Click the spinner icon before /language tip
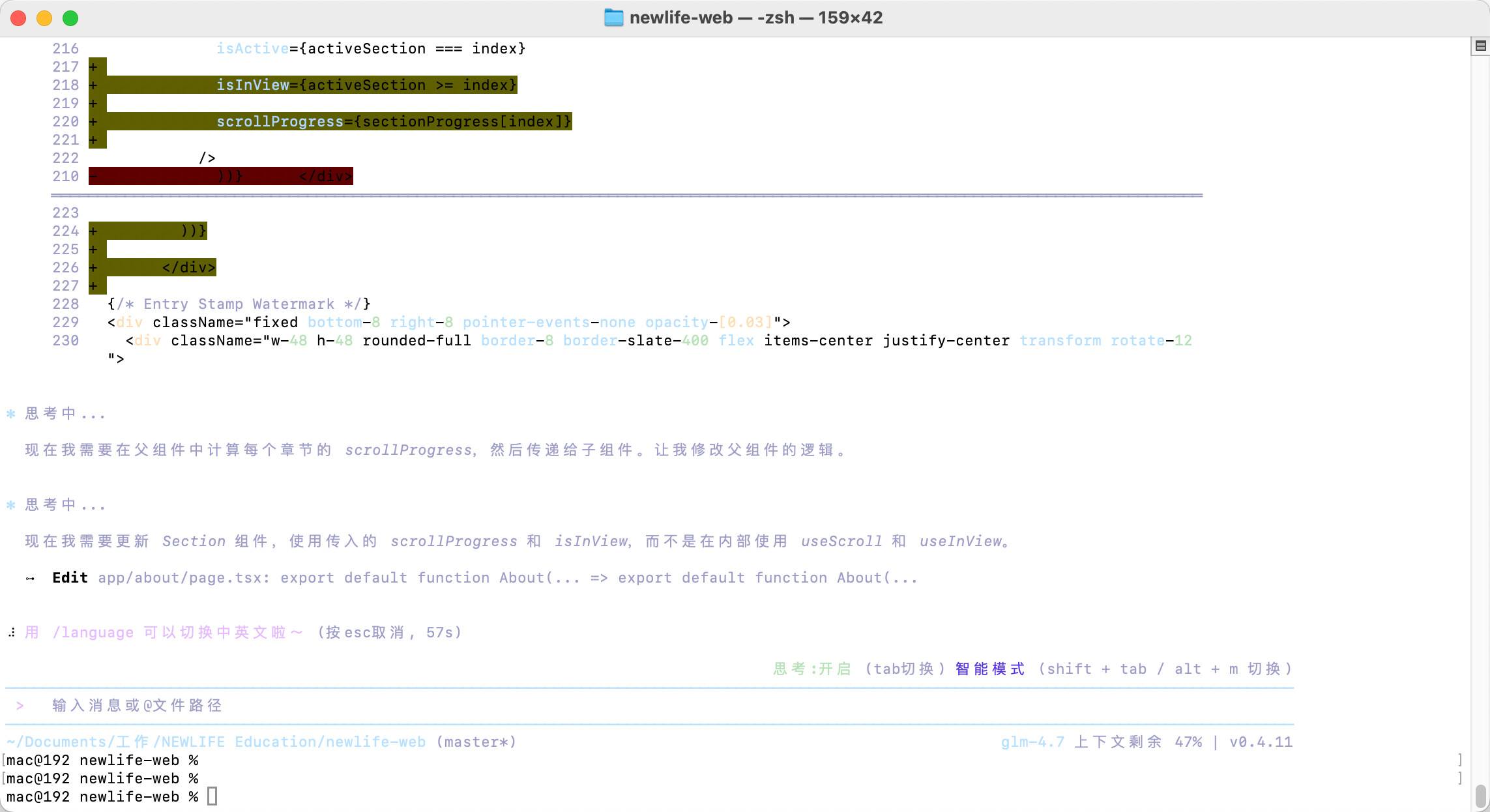The image size is (1490, 812). (x=12, y=633)
